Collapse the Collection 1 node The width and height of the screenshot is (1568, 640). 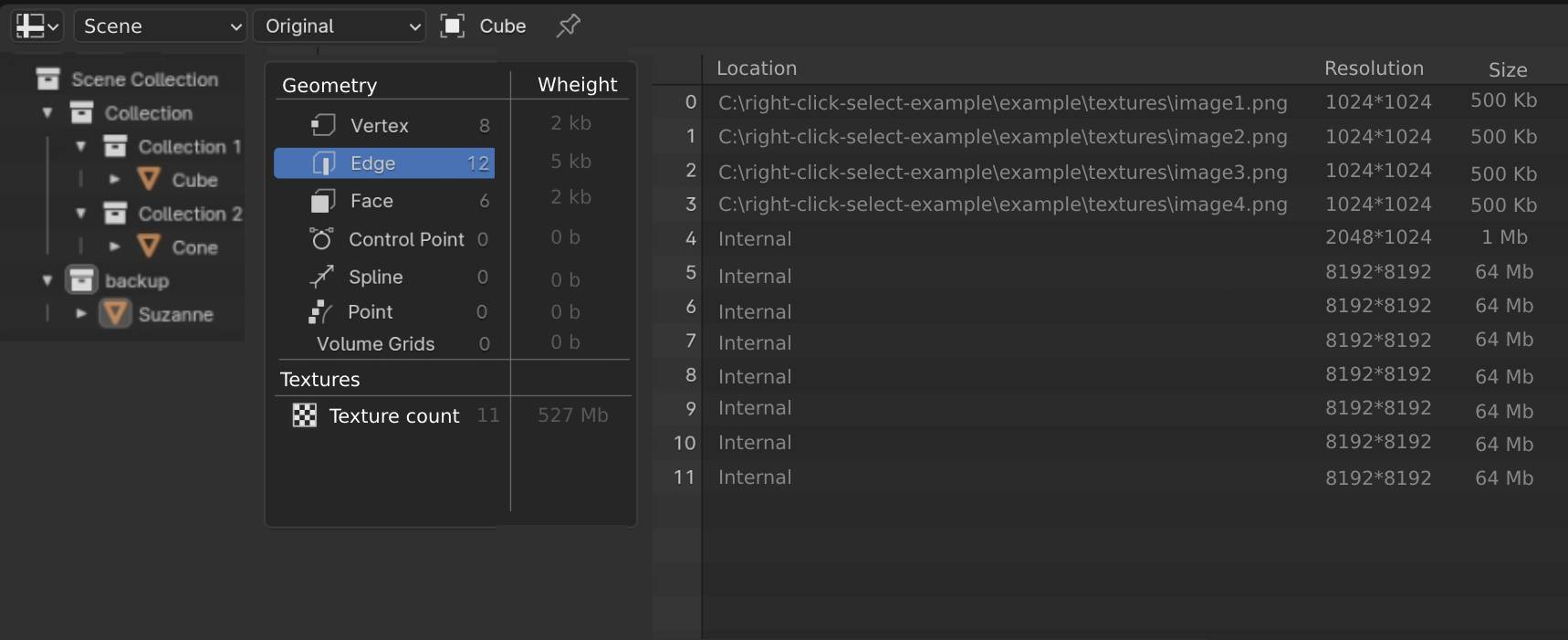point(81,146)
